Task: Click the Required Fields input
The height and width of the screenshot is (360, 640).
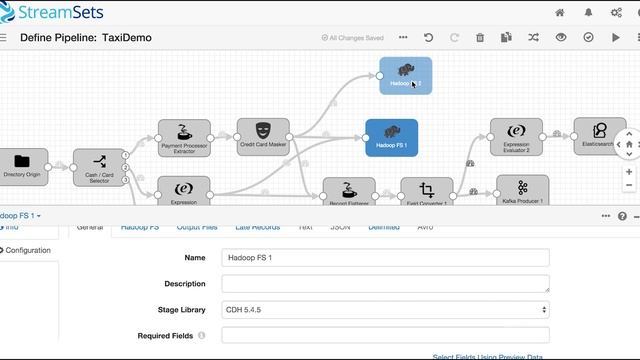Action: [x=385, y=336]
